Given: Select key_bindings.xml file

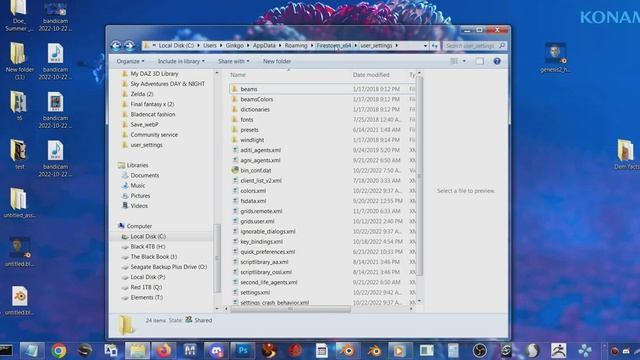Looking at the screenshot, I should click(x=261, y=242).
